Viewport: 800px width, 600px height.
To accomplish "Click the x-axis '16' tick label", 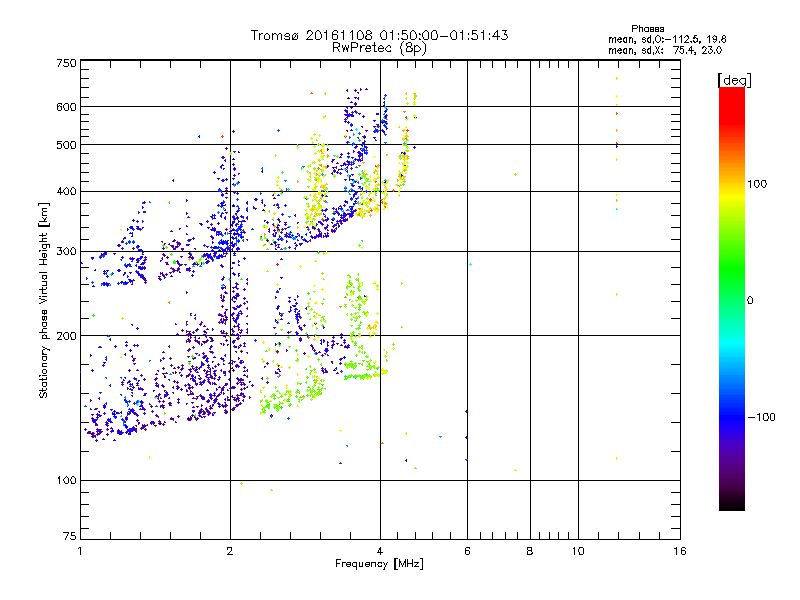I will click(x=680, y=551).
